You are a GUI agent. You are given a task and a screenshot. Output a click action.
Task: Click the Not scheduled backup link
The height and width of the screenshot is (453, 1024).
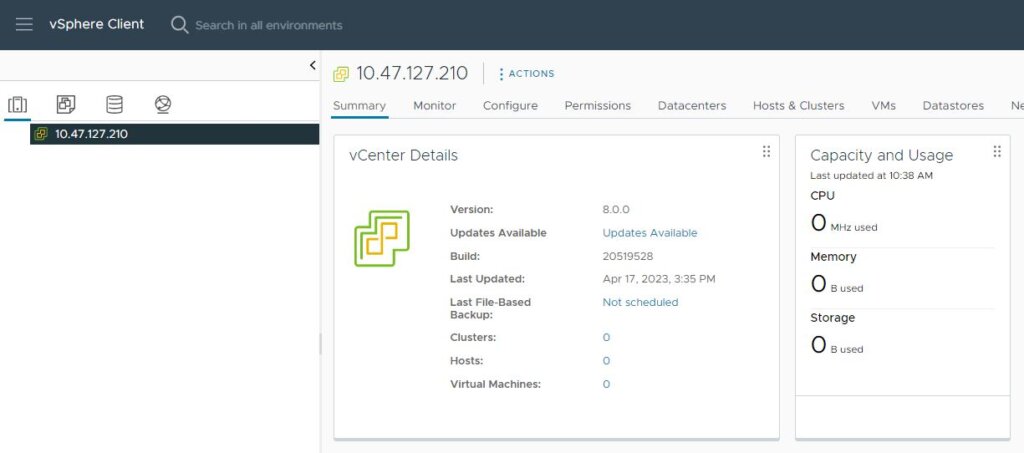click(640, 302)
